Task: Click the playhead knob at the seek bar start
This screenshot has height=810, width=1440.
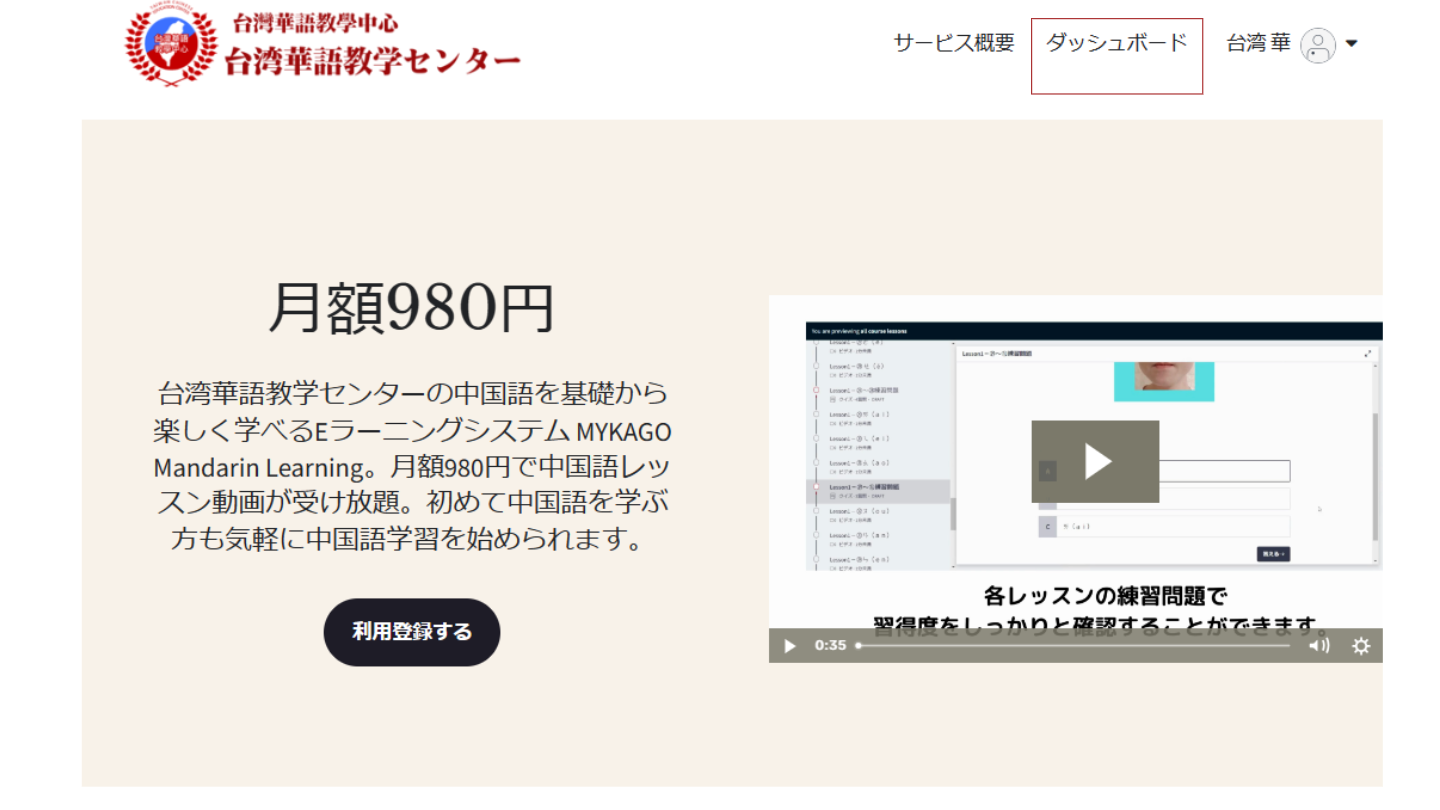Action: (858, 646)
